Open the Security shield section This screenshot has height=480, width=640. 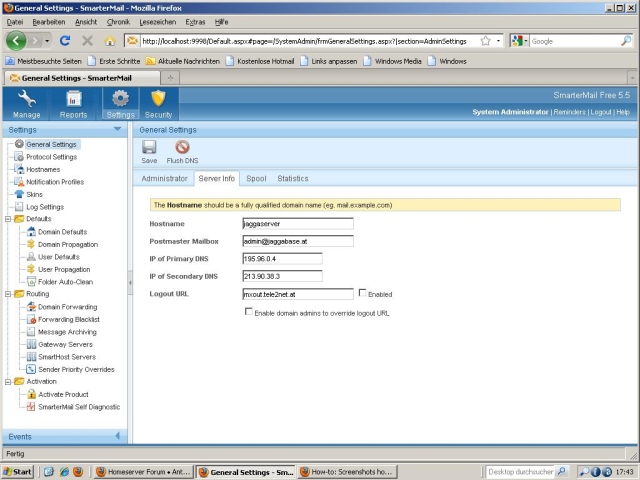tap(158, 104)
